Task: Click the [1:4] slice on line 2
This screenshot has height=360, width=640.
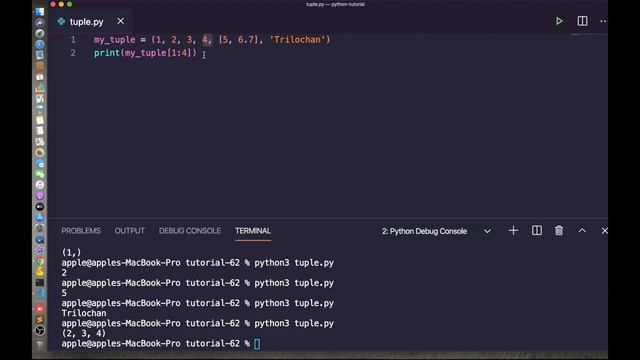Action: [179, 53]
